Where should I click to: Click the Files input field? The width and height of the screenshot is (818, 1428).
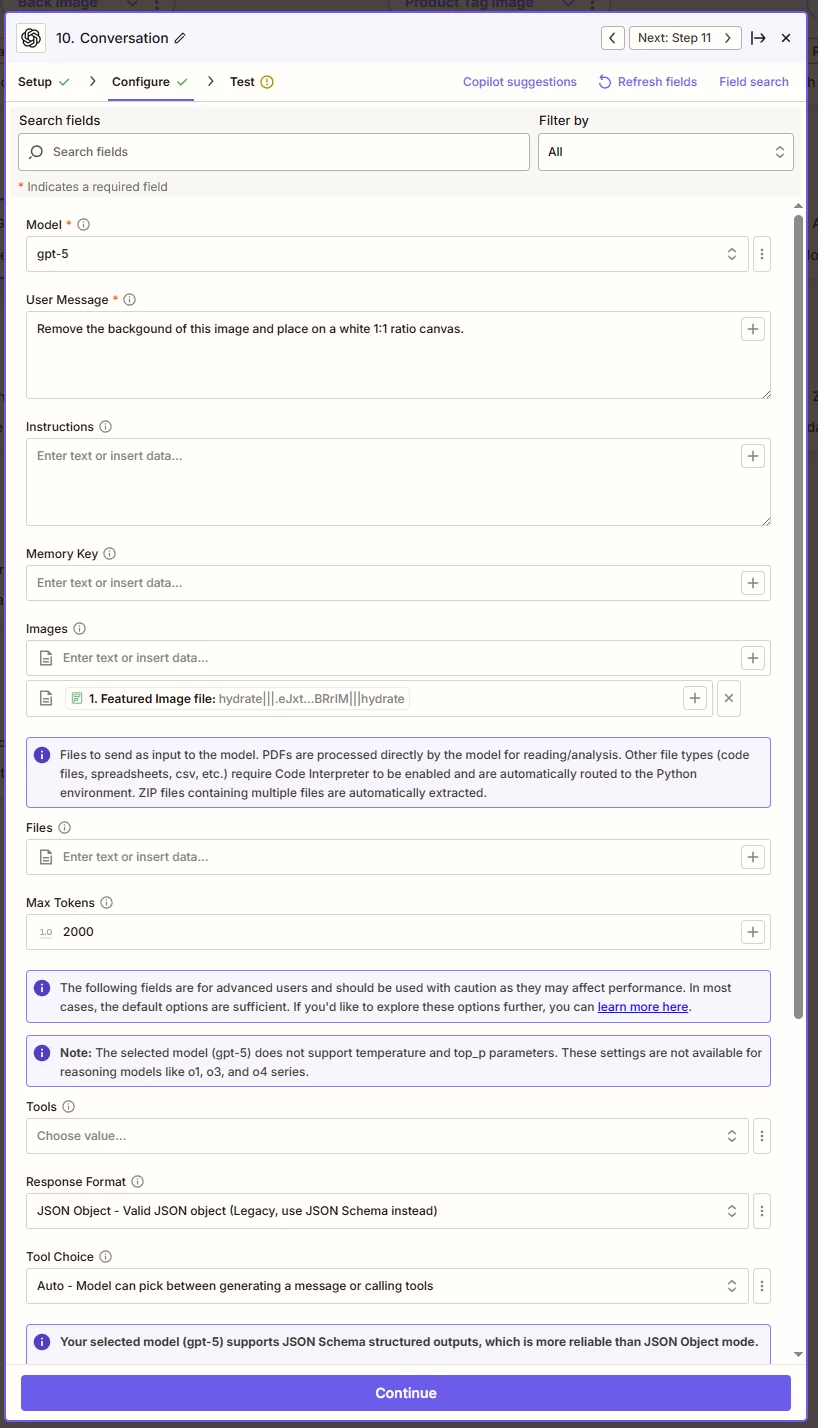pyautogui.click(x=398, y=857)
